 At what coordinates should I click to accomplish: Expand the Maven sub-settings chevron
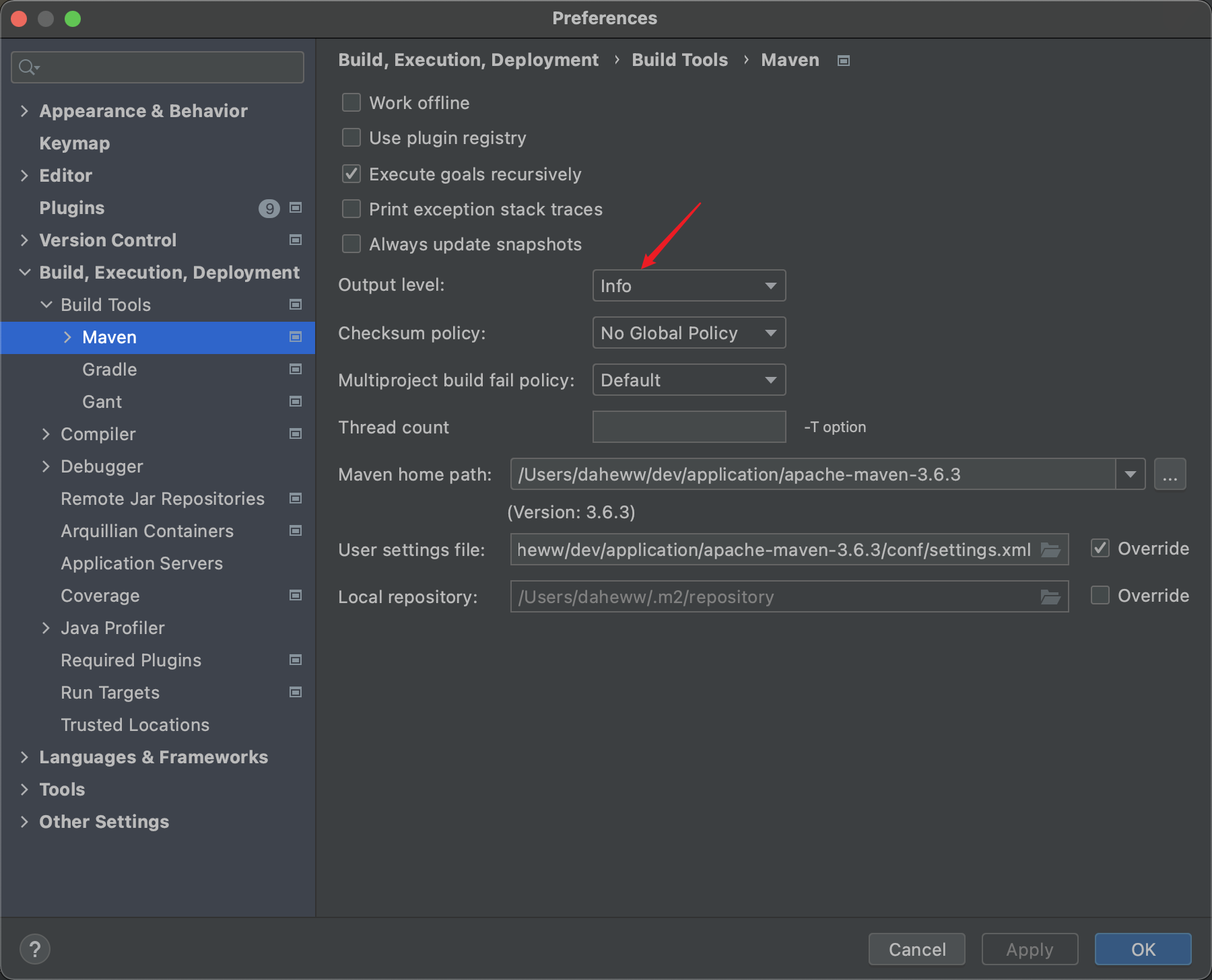(x=68, y=337)
